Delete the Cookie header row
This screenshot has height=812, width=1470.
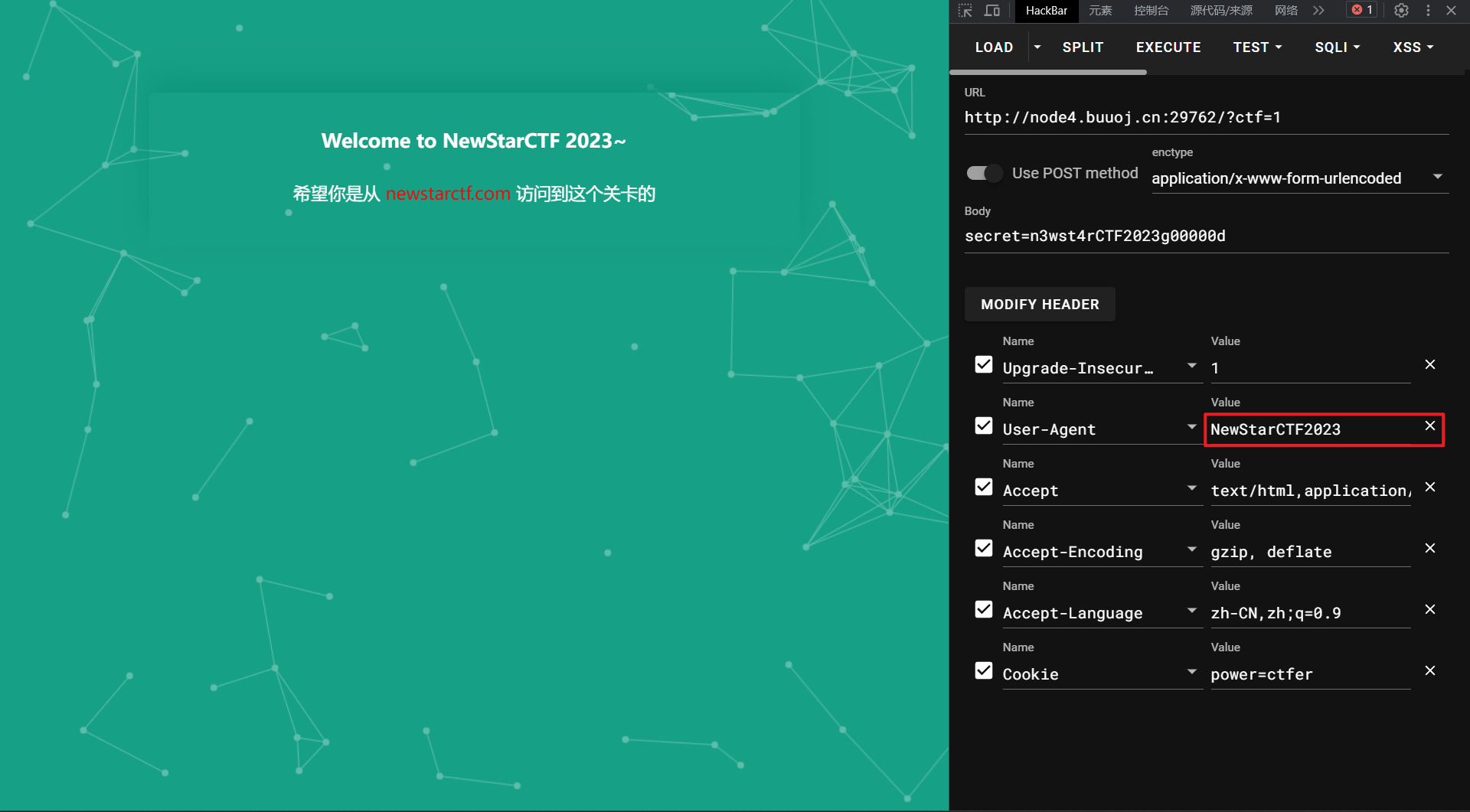pos(1429,671)
